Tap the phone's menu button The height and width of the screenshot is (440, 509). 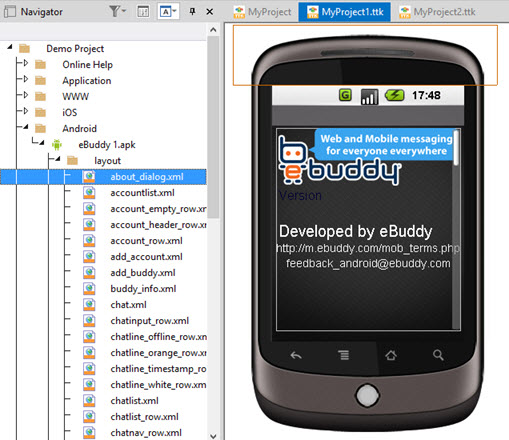click(344, 355)
